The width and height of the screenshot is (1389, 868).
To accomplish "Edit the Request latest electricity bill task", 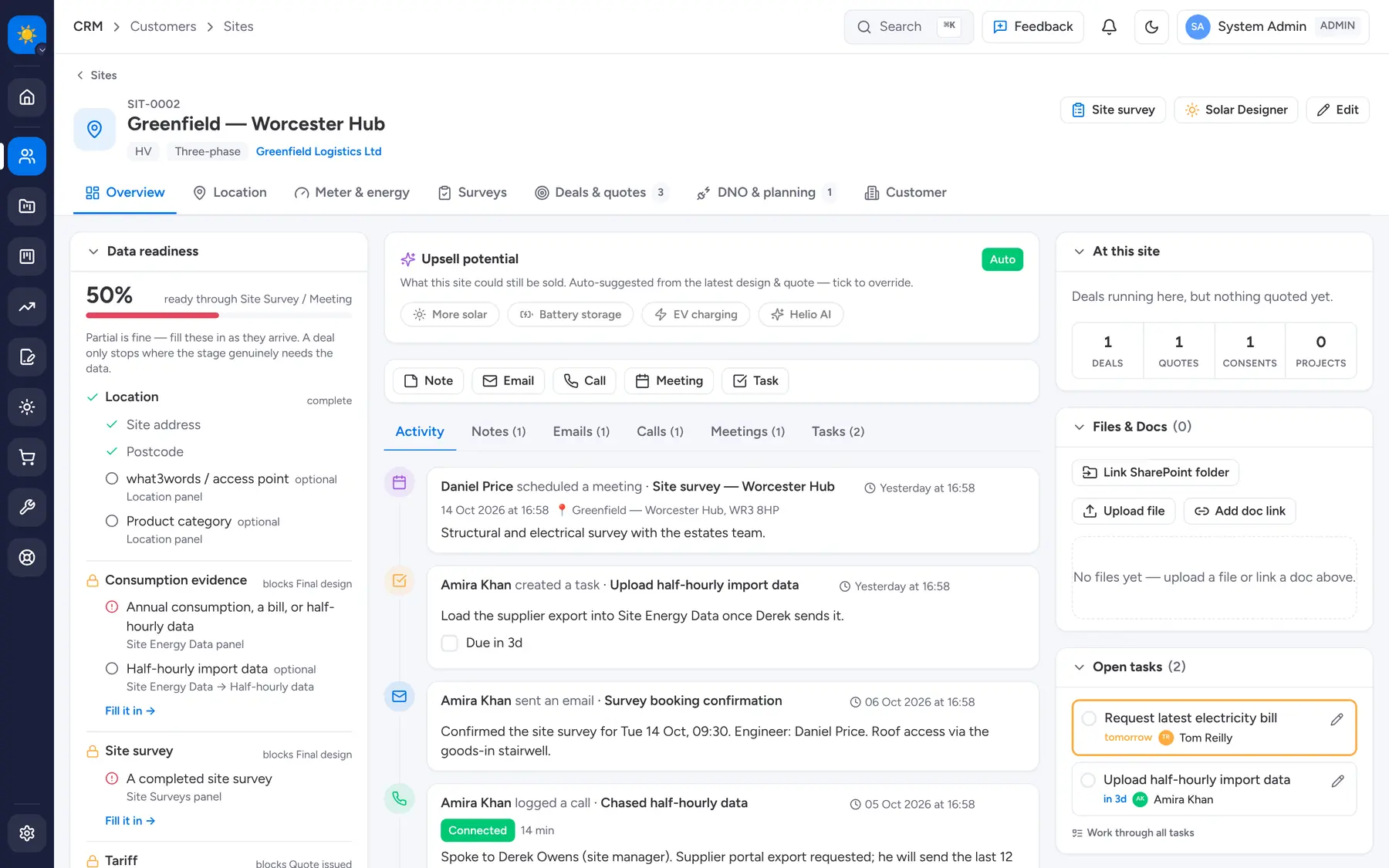I will 1337,719.
